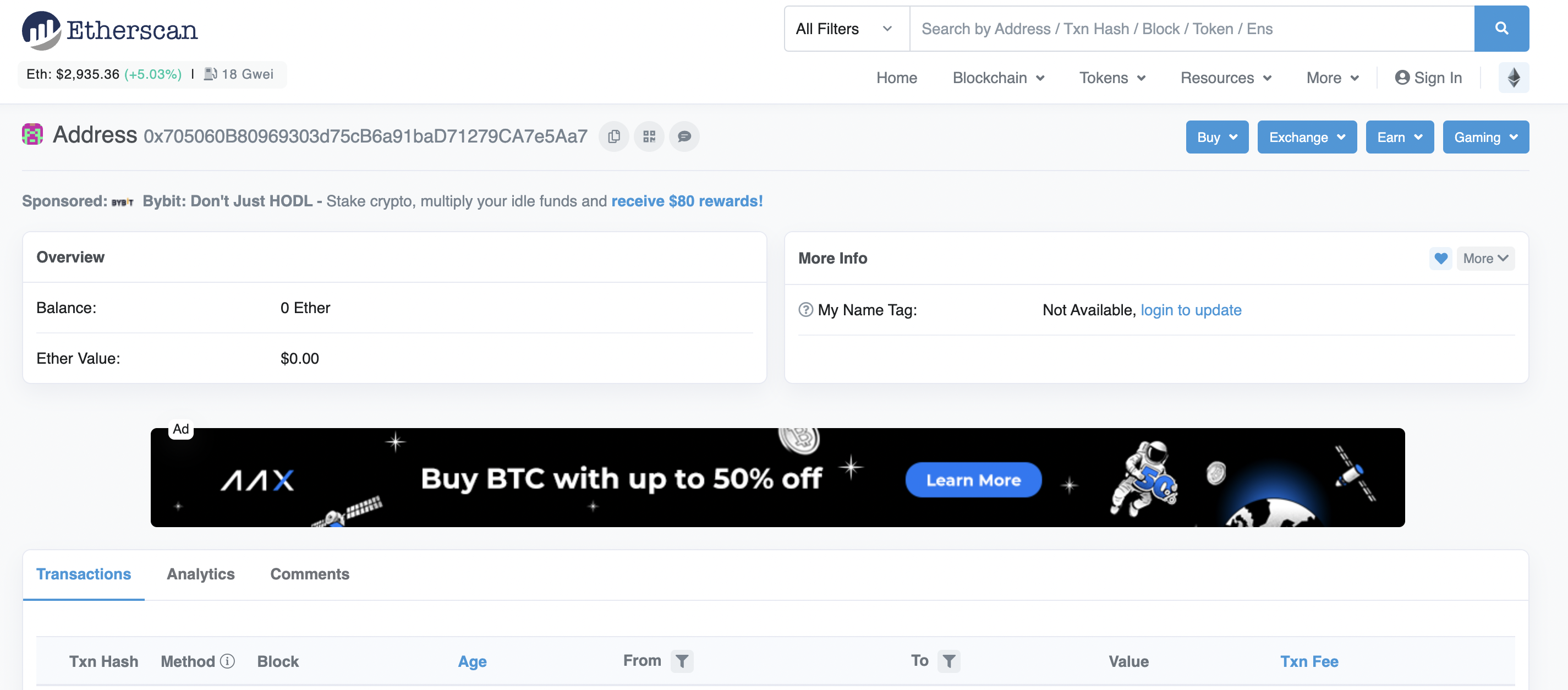Screen dimensions: 1568x690
Task: Expand the Blockchain menu
Action: point(998,78)
